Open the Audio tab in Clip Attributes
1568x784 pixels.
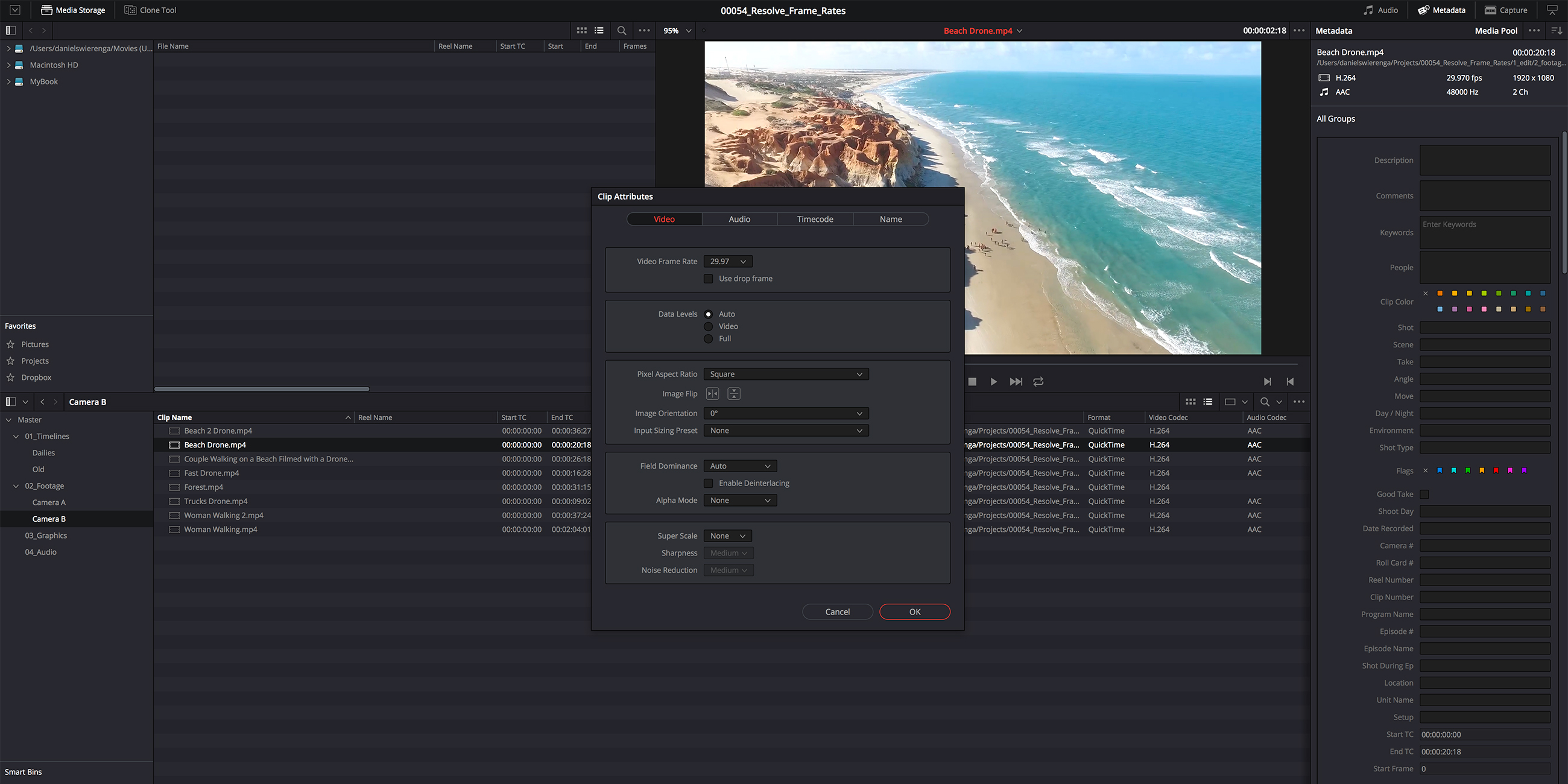[x=739, y=219]
